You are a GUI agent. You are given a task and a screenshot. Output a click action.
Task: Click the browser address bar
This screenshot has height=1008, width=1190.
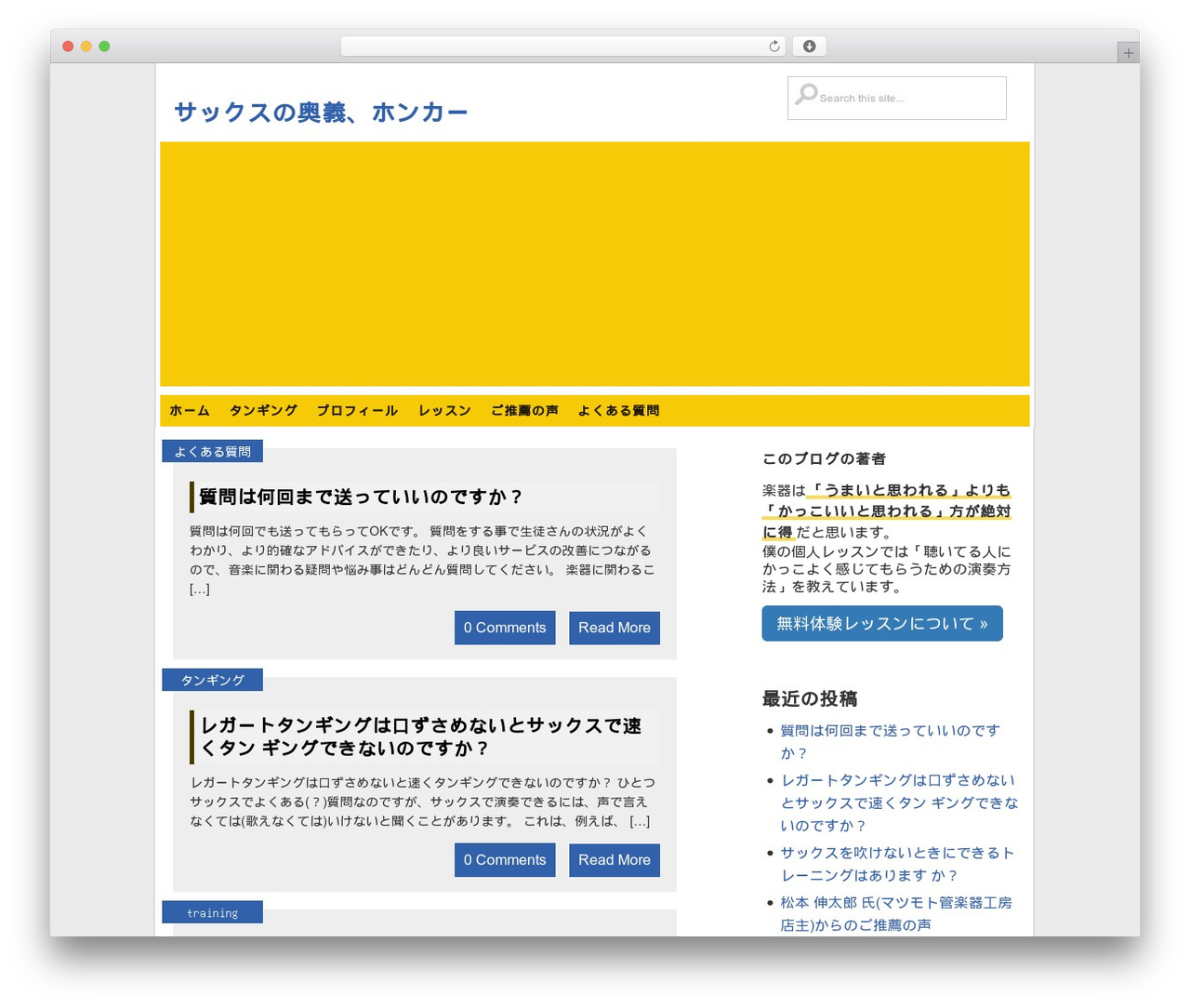[562, 46]
